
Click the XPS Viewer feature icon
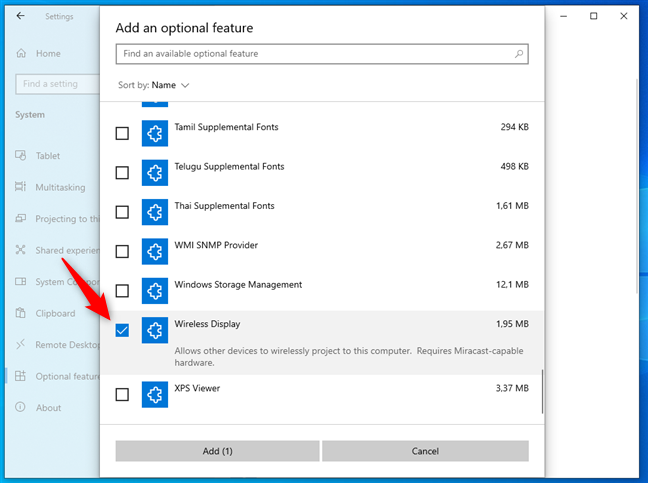[x=155, y=395]
